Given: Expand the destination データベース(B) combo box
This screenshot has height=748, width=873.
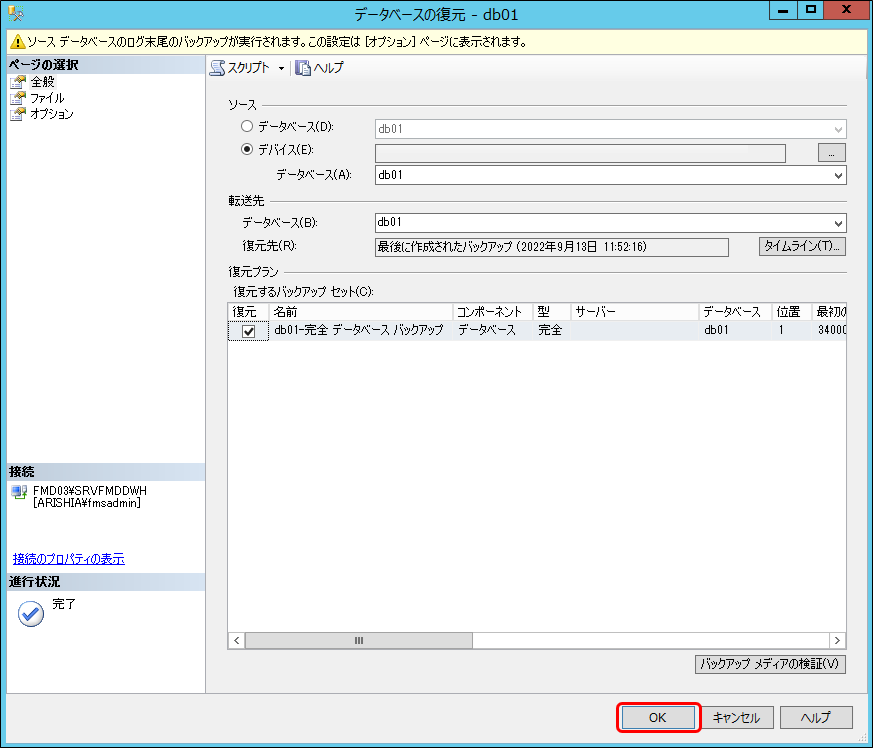Looking at the screenshot, I should pyautogui.click(x=838, y=223).
